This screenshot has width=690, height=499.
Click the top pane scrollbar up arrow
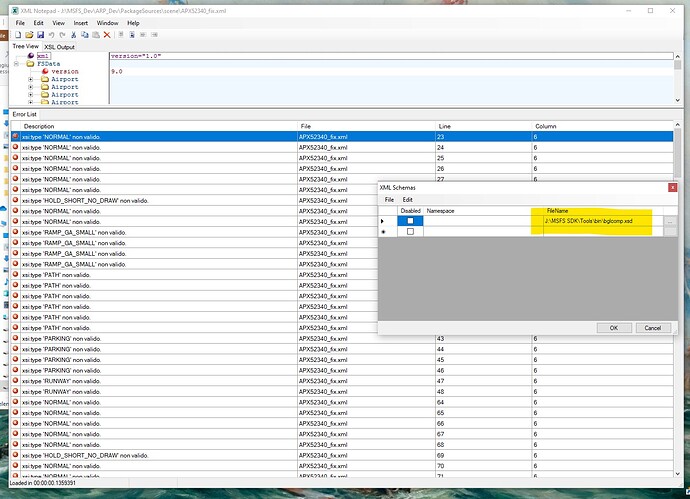[678, 56]
